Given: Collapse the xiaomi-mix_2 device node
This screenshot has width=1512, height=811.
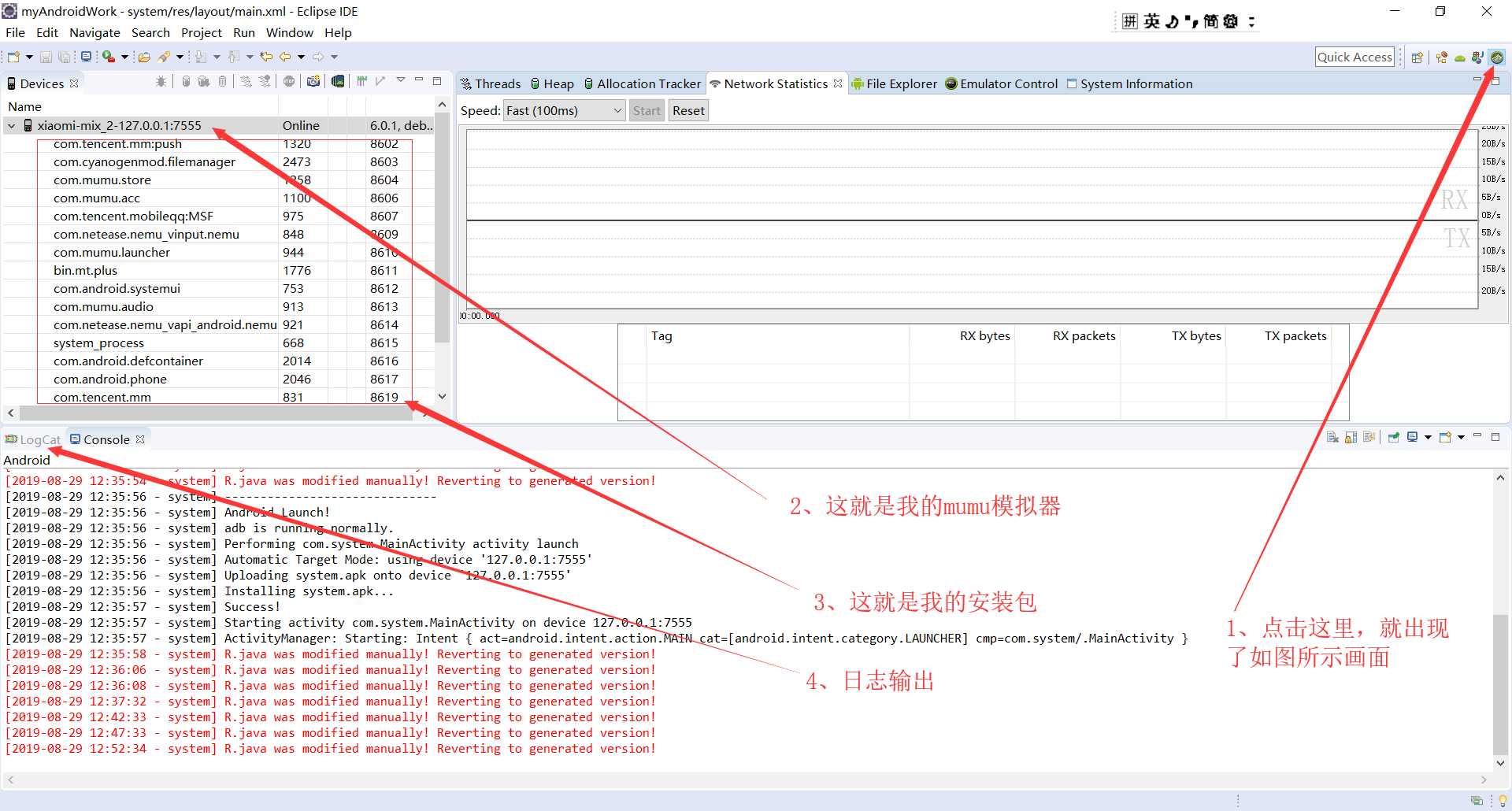Looking at the screenshot, I should click(x=12, y=126).
